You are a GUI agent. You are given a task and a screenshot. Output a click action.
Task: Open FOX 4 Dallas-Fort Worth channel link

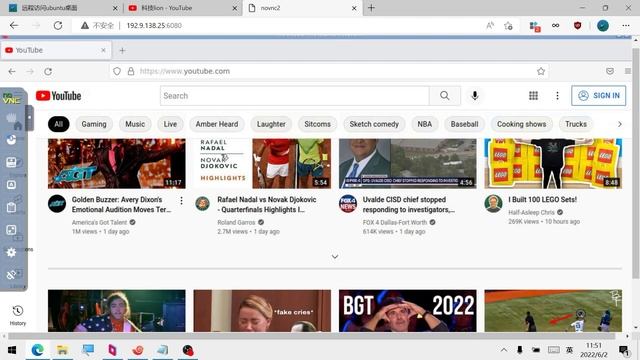(x=395, y=222)
